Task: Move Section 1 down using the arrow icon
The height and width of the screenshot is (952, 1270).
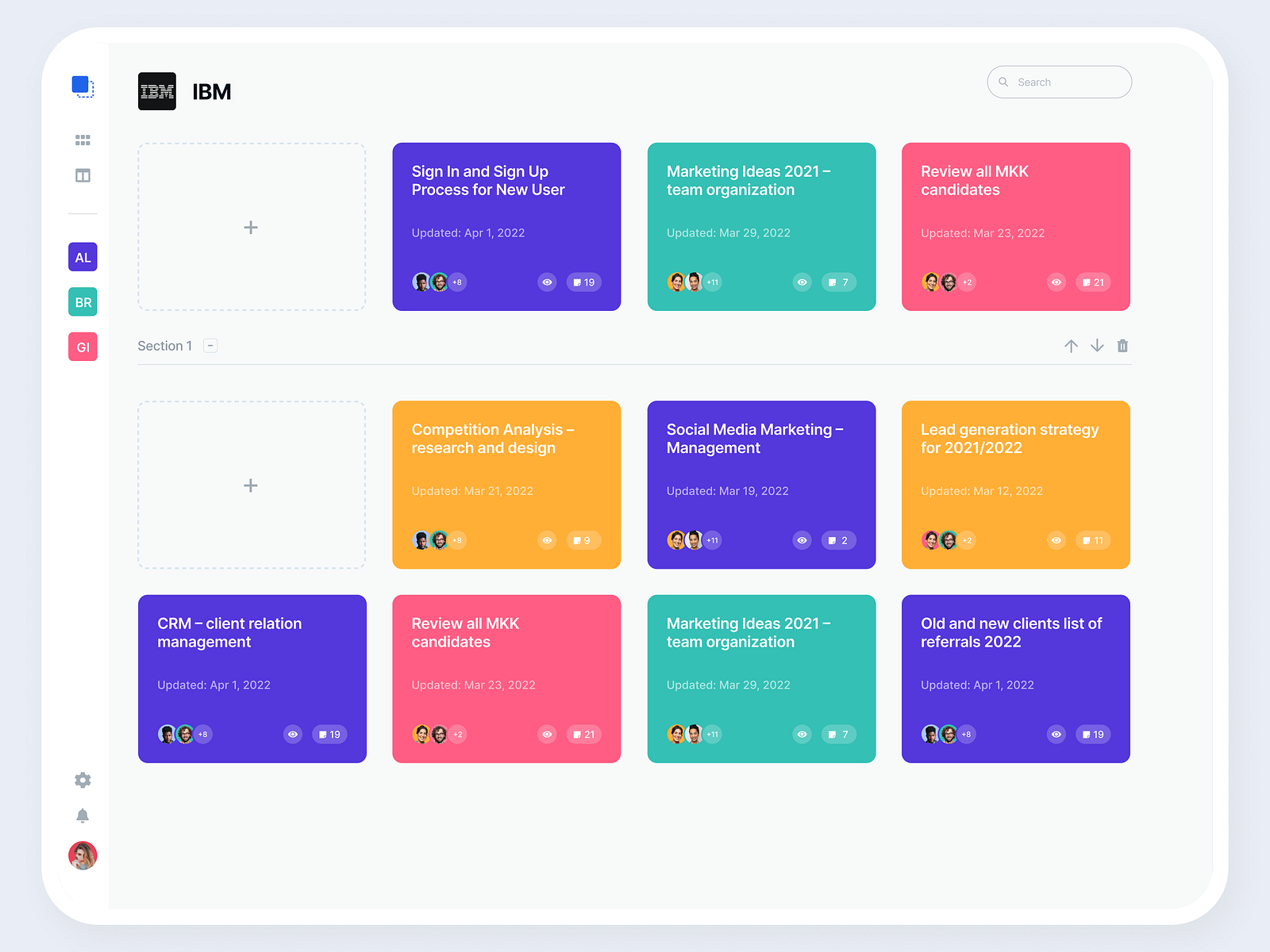Action: (x=1097, y=346)
